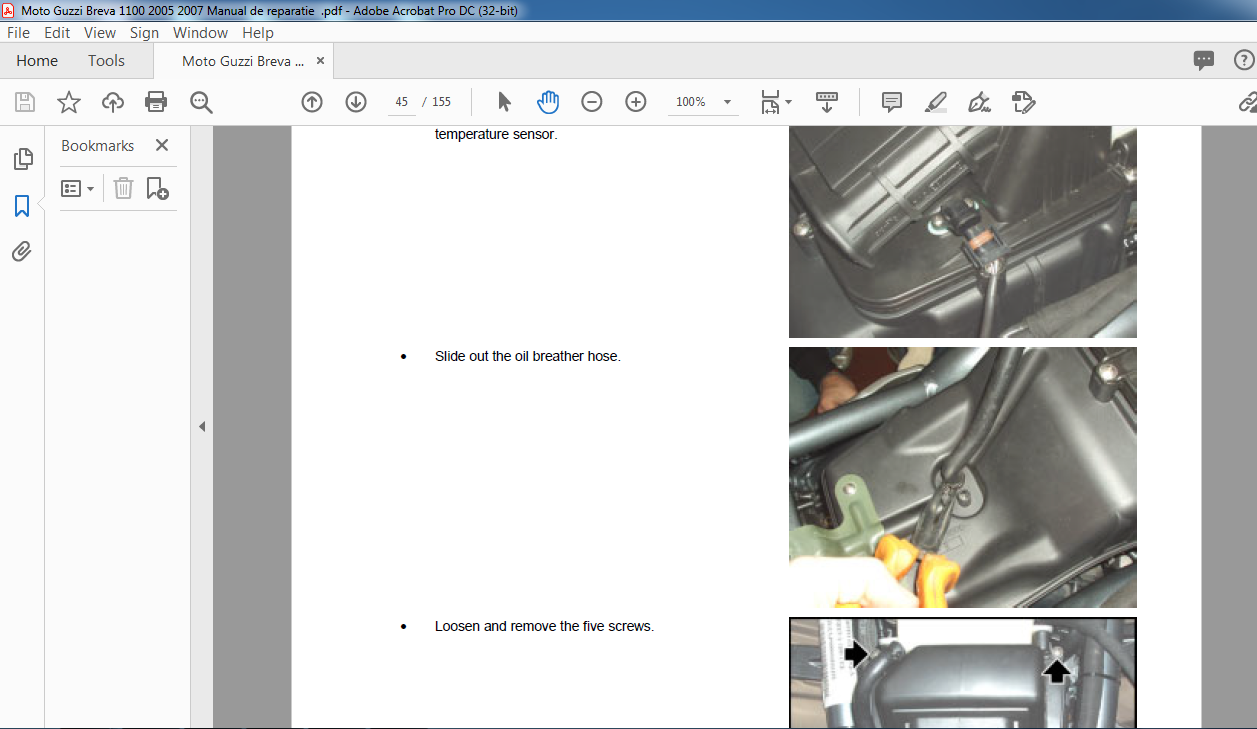Open the notifications chat icon

[1204, 61]
